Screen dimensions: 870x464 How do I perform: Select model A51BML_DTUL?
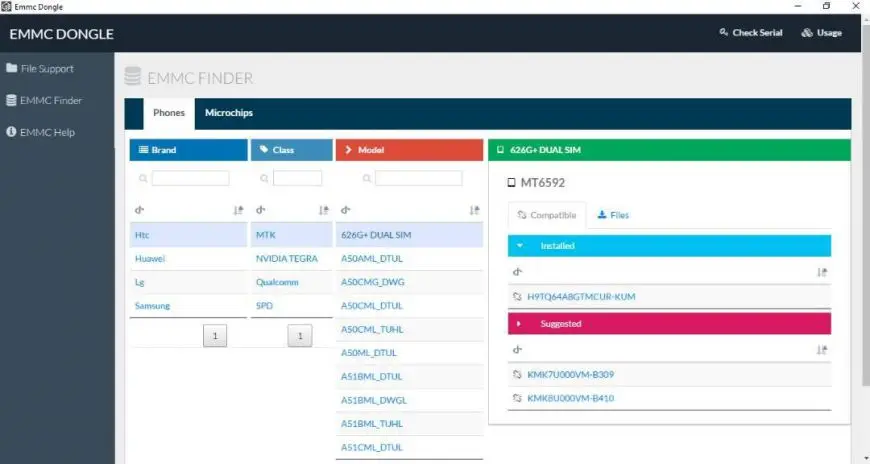(x=409, y=376)
